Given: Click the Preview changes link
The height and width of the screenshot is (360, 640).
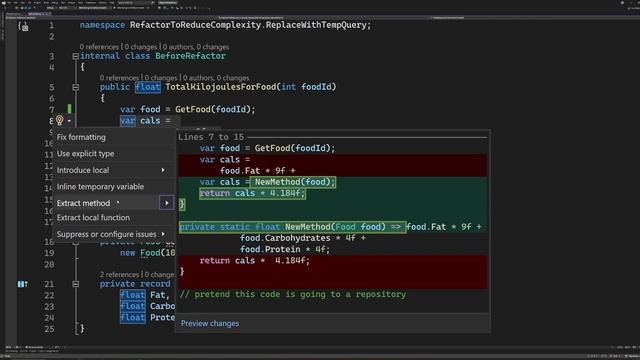Looking at the screenshot, I should [210, 323].
